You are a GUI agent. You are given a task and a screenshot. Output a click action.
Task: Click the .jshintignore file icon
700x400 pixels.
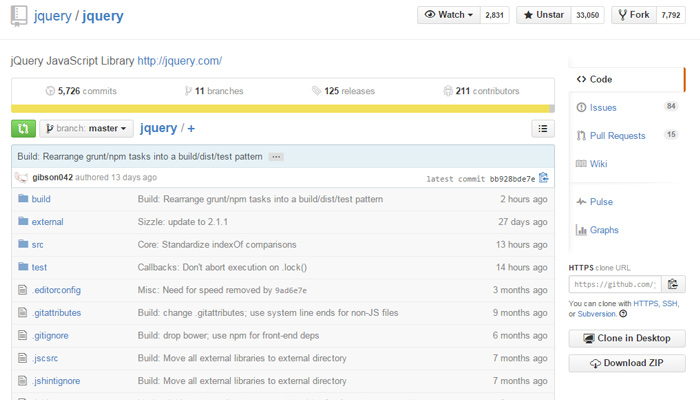point(22,381)
